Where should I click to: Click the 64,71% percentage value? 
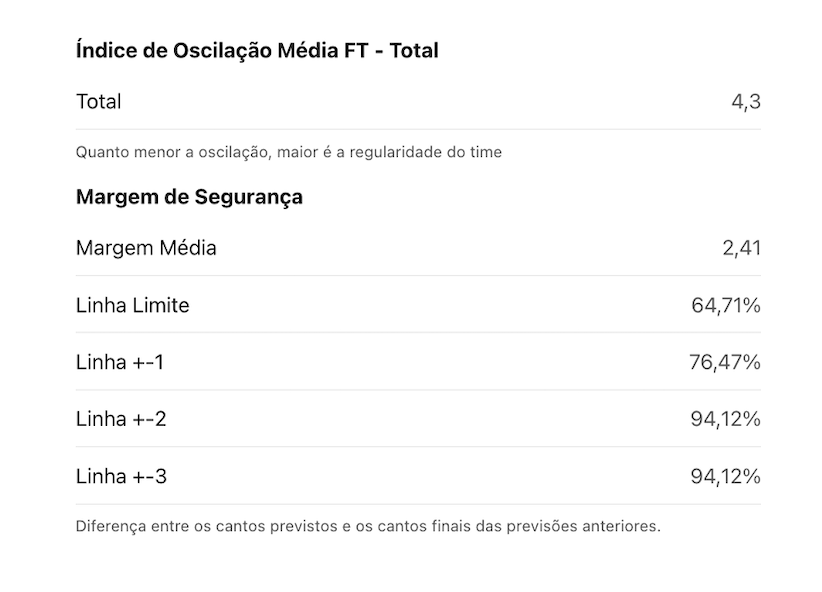pyautogui.click(x=726, y=305)
